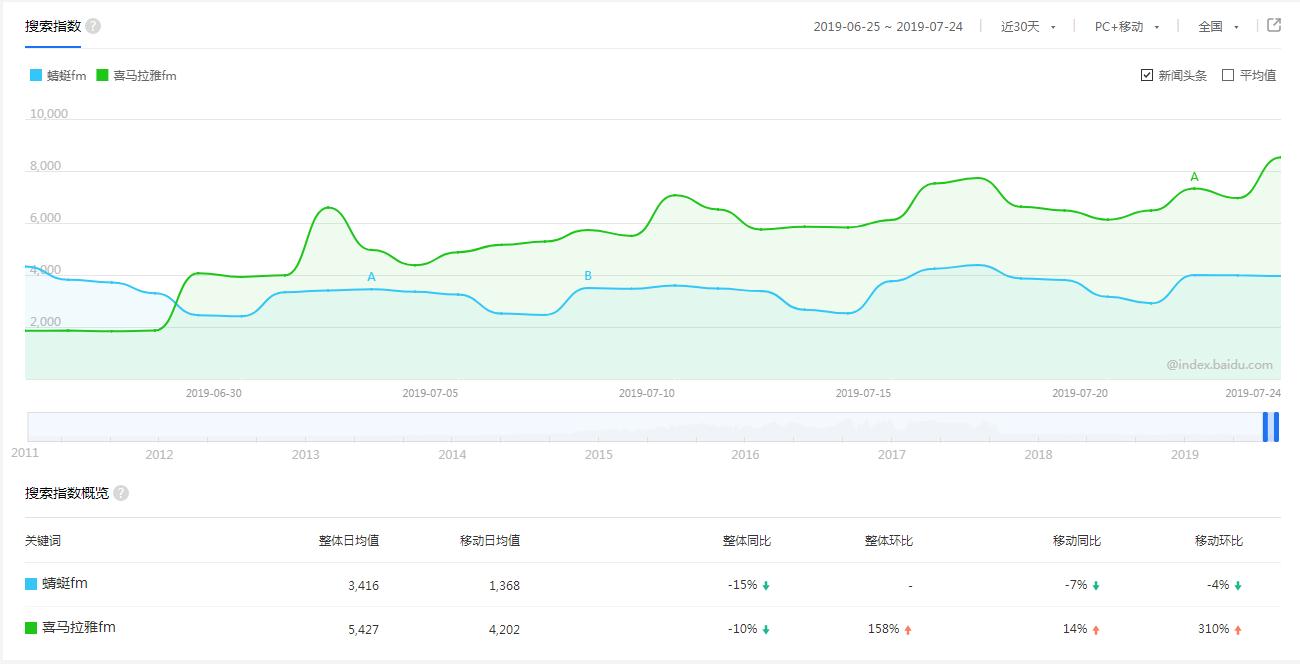Click help icon next to 搜索指数 title
This screenshot has width=1300, height=664.
click(x=93, y=26)
